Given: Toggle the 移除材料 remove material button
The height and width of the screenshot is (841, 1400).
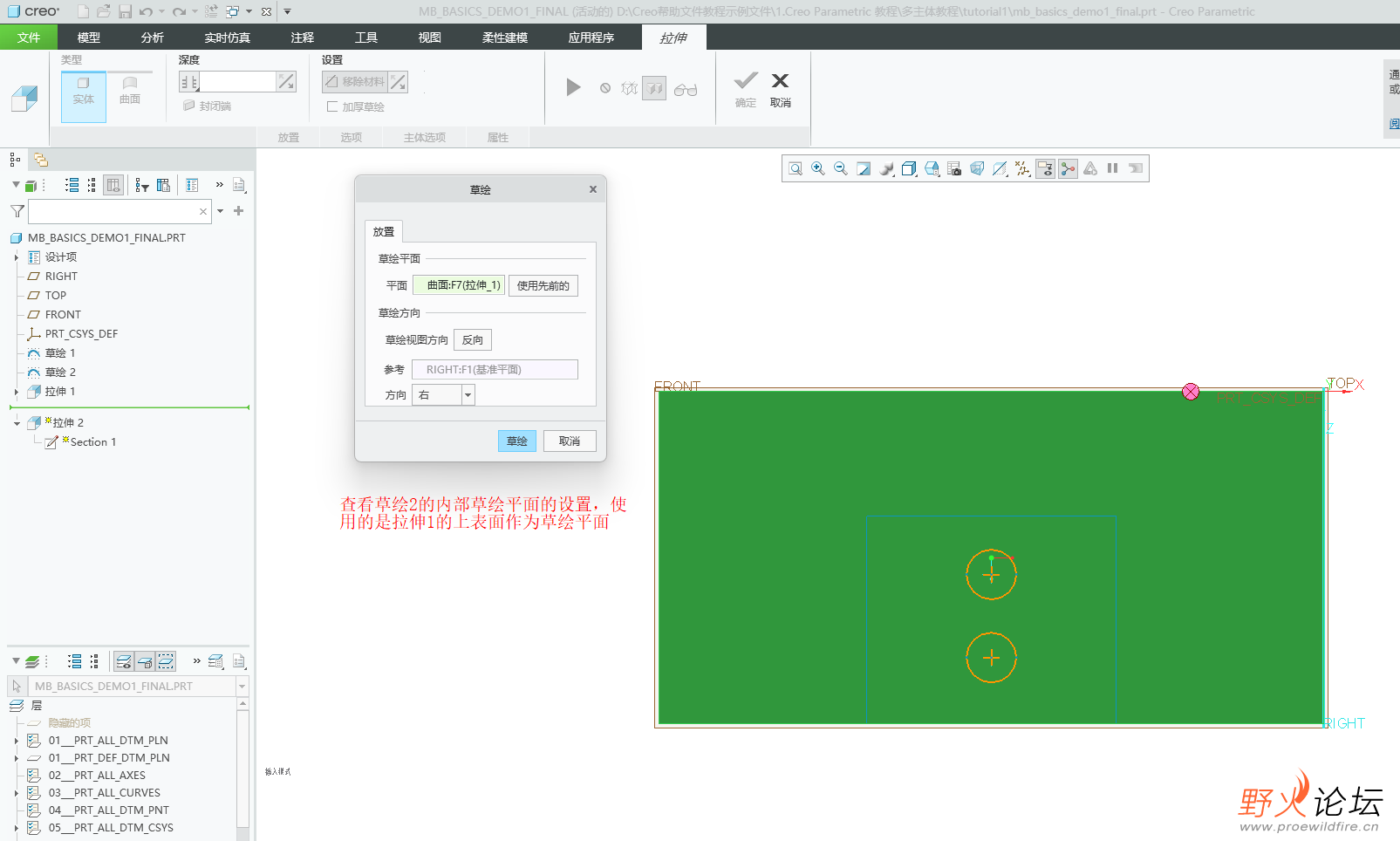Looking at the screenshot, I should (x=355, y=81).
